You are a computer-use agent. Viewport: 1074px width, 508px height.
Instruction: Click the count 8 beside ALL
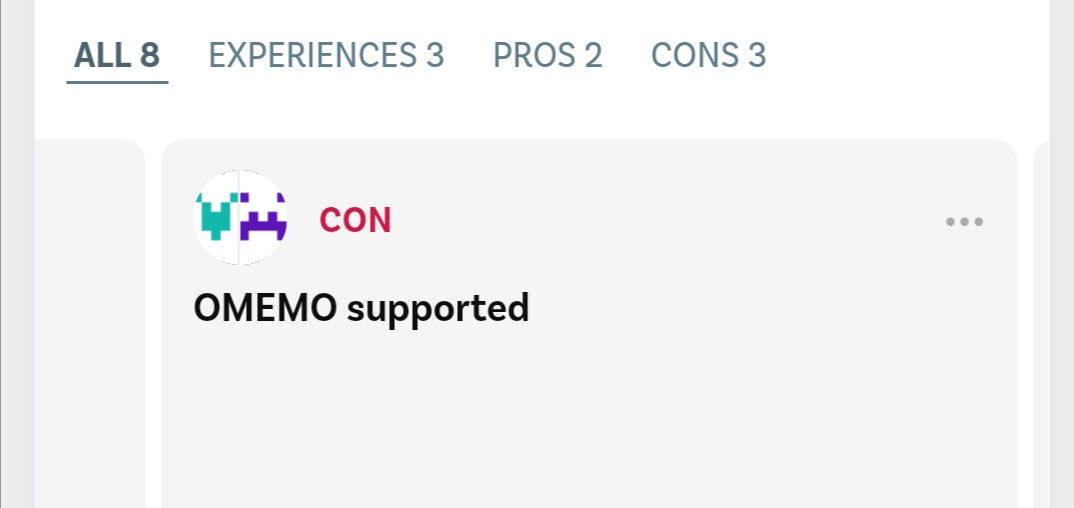pos(149,55)
